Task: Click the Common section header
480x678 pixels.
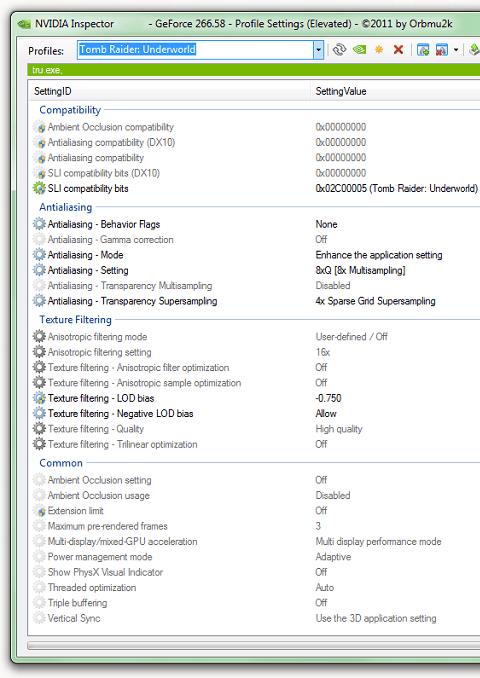Action: 61,463
